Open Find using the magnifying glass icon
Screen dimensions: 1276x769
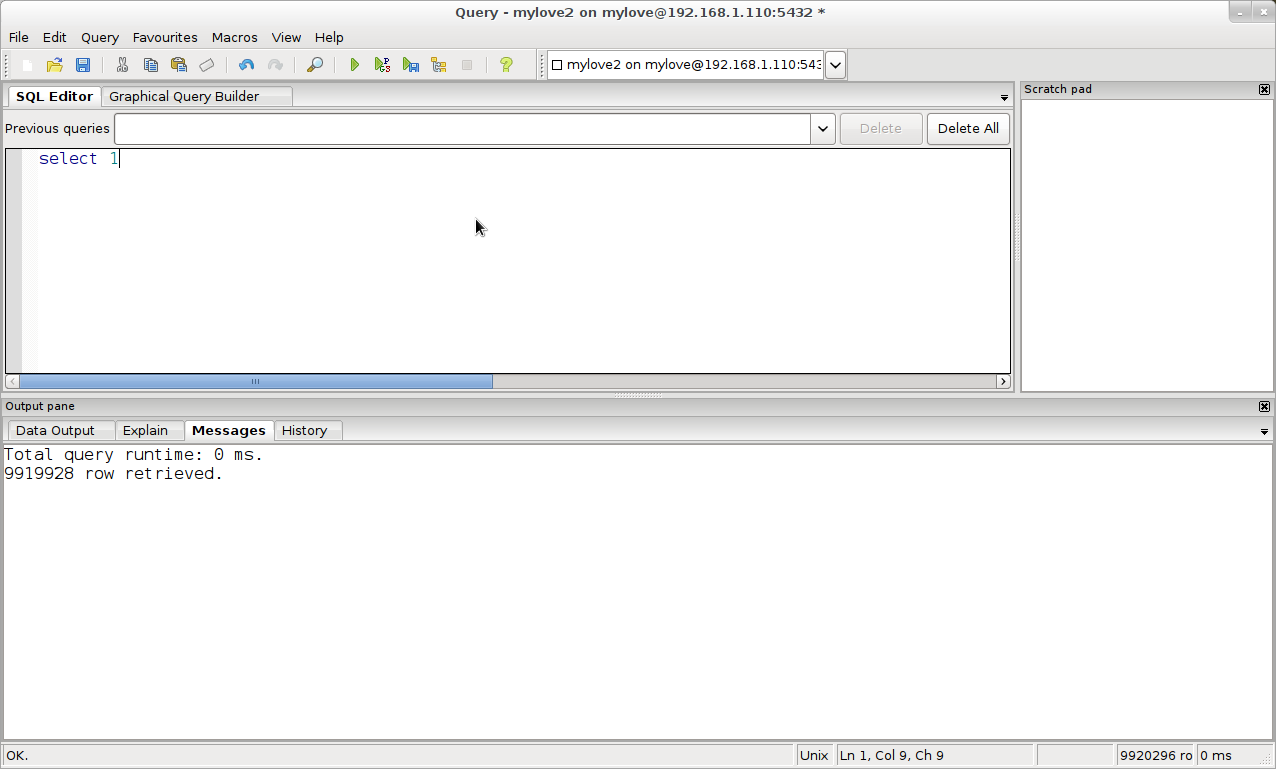tap(314, 65)
